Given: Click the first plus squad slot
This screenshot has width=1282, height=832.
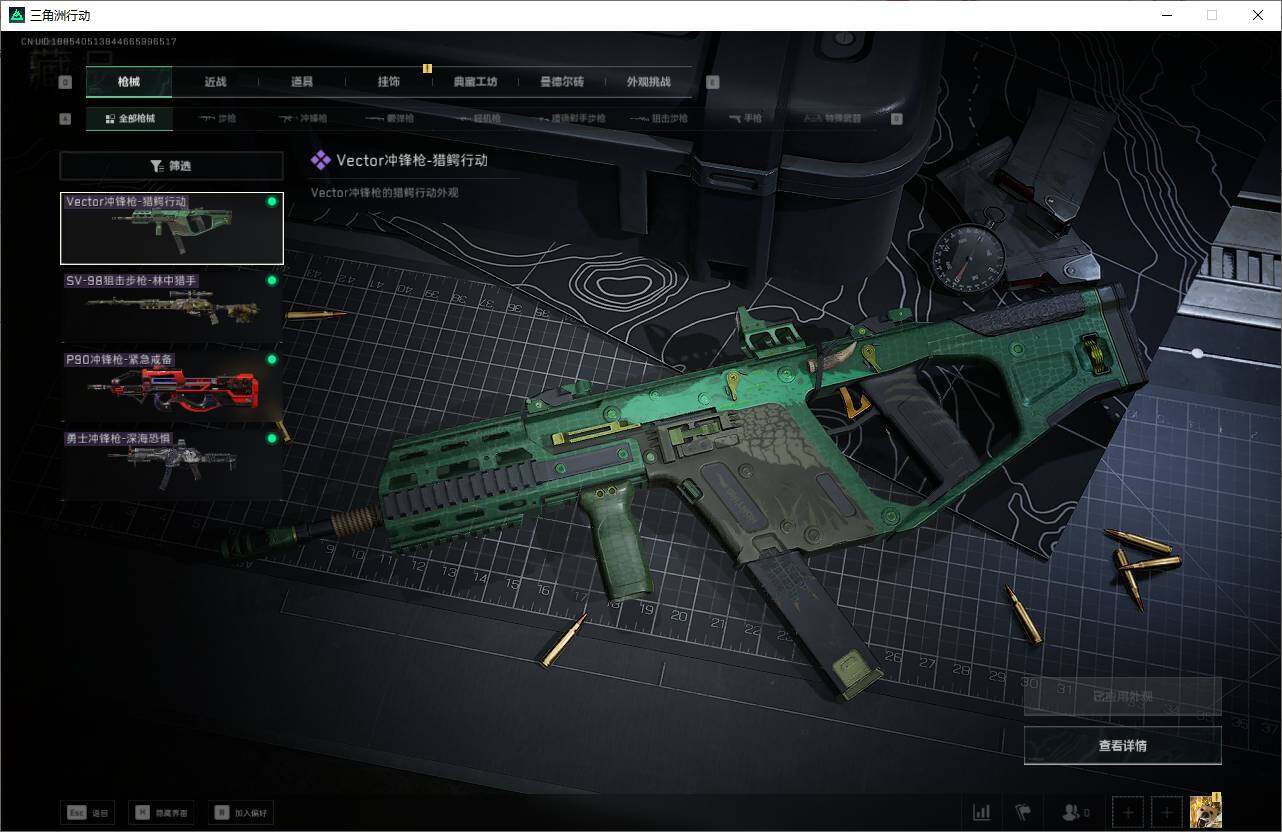Looking at the screenshot, I should 1128,812.
